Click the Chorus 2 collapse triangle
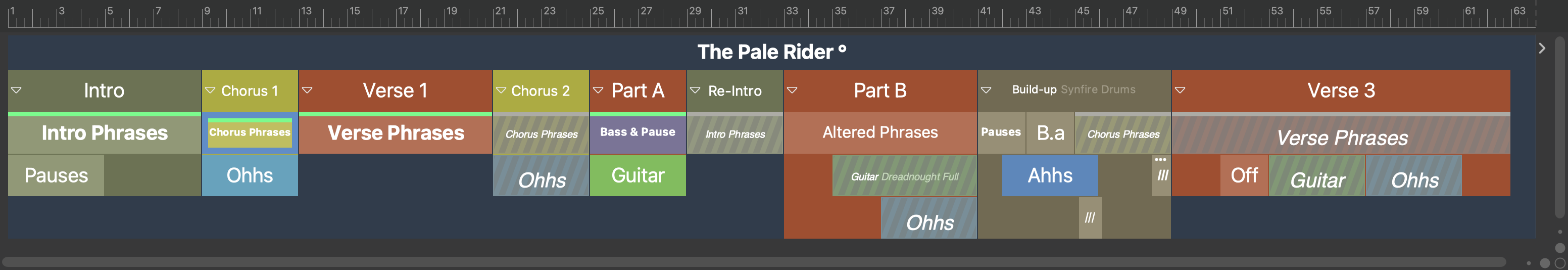The width and height of the screenshot is (1568, 270). tap(501, 90)
